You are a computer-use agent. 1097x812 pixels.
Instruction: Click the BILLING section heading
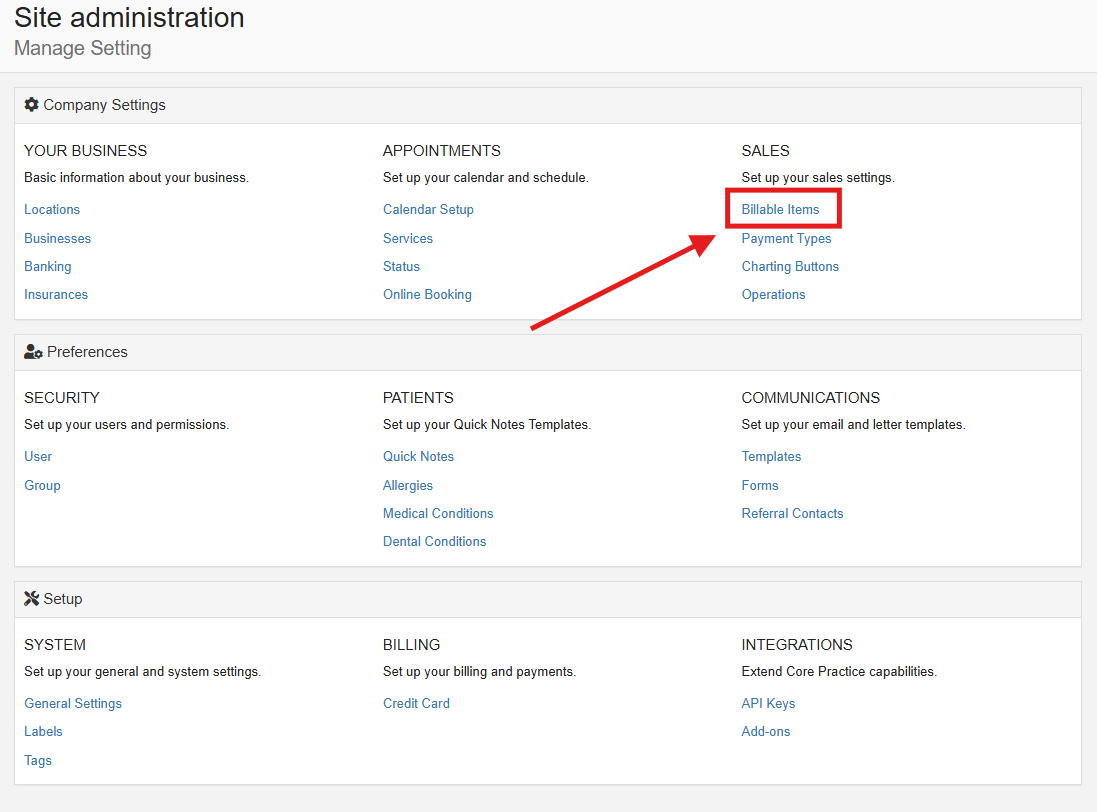point(411,645)
